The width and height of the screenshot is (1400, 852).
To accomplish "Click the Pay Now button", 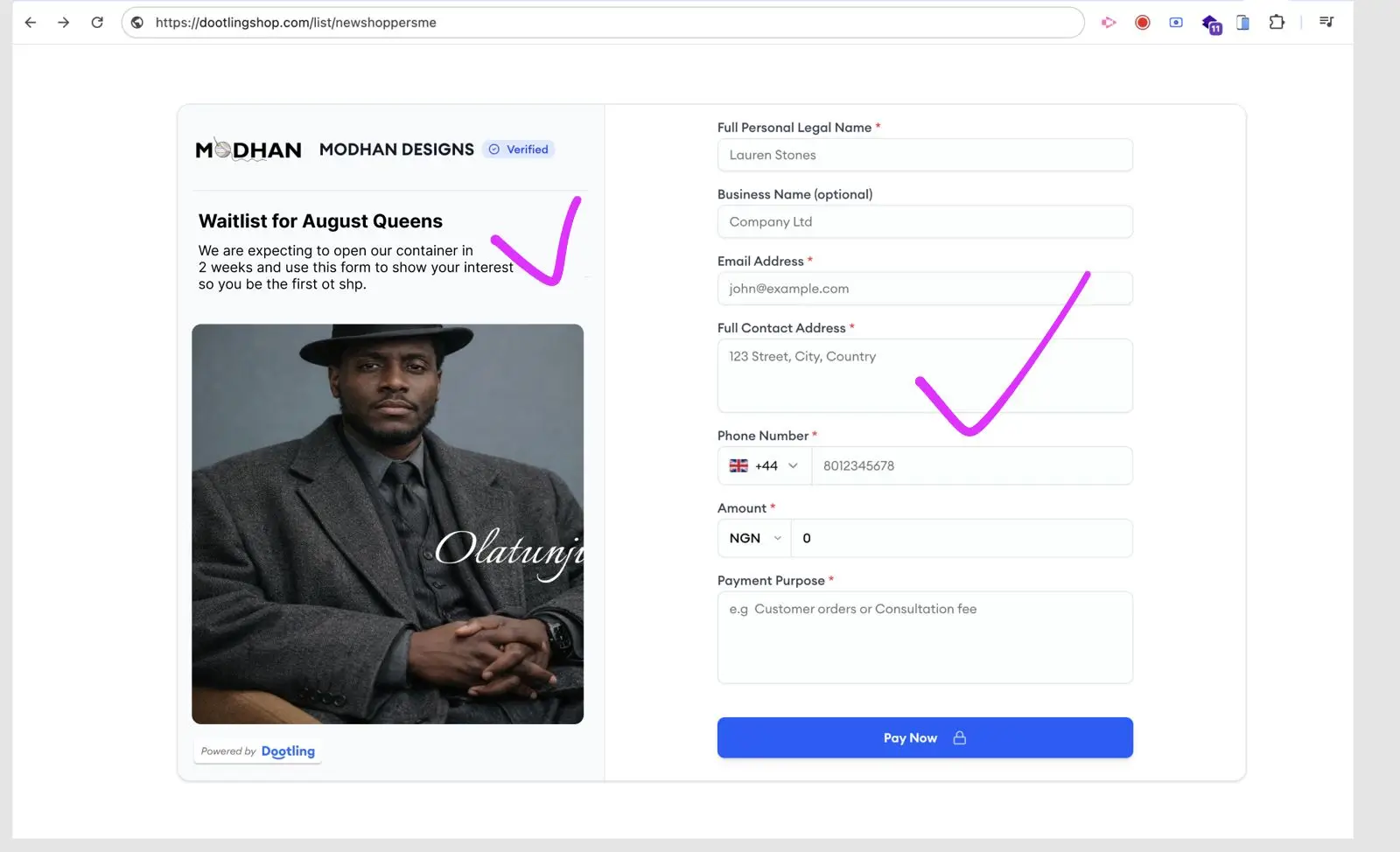I will coord(925,738).
